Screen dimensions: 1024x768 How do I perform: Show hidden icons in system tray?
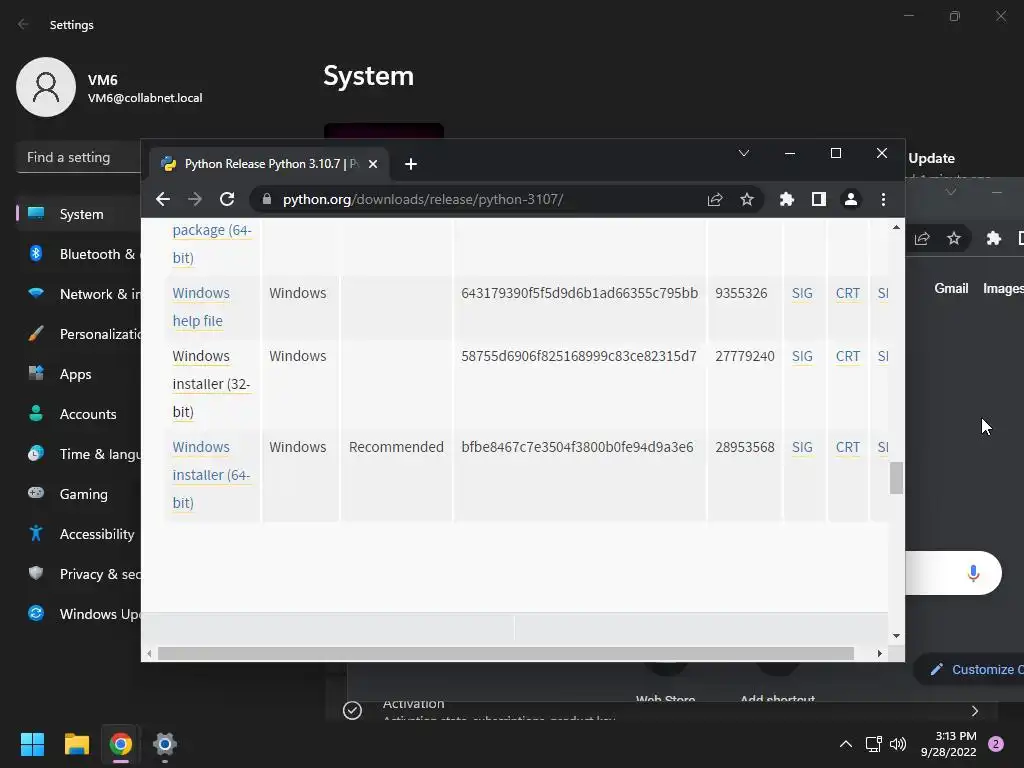(x=846, y=744)
